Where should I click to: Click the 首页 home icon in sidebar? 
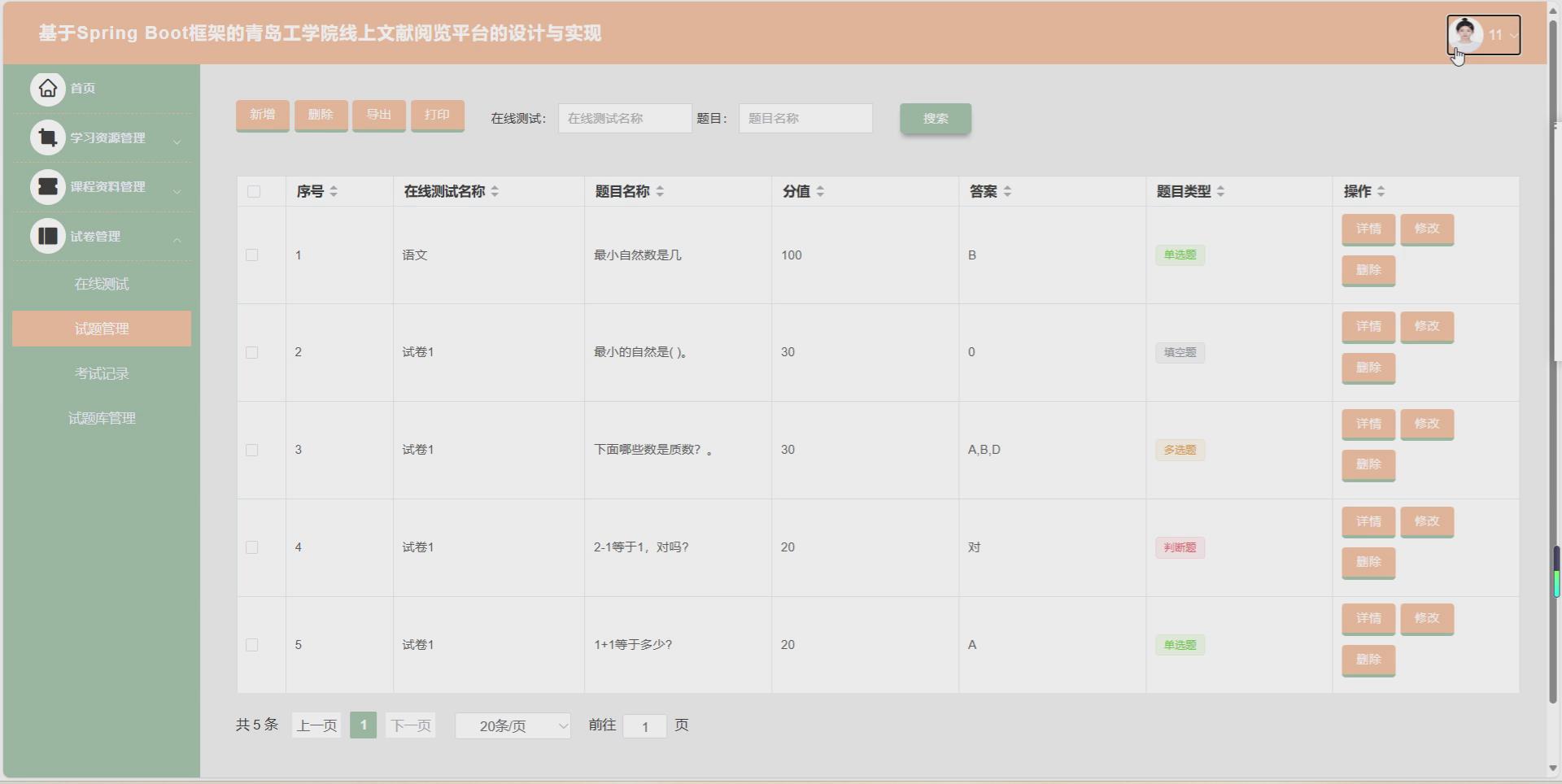click(x=47, y=88)
